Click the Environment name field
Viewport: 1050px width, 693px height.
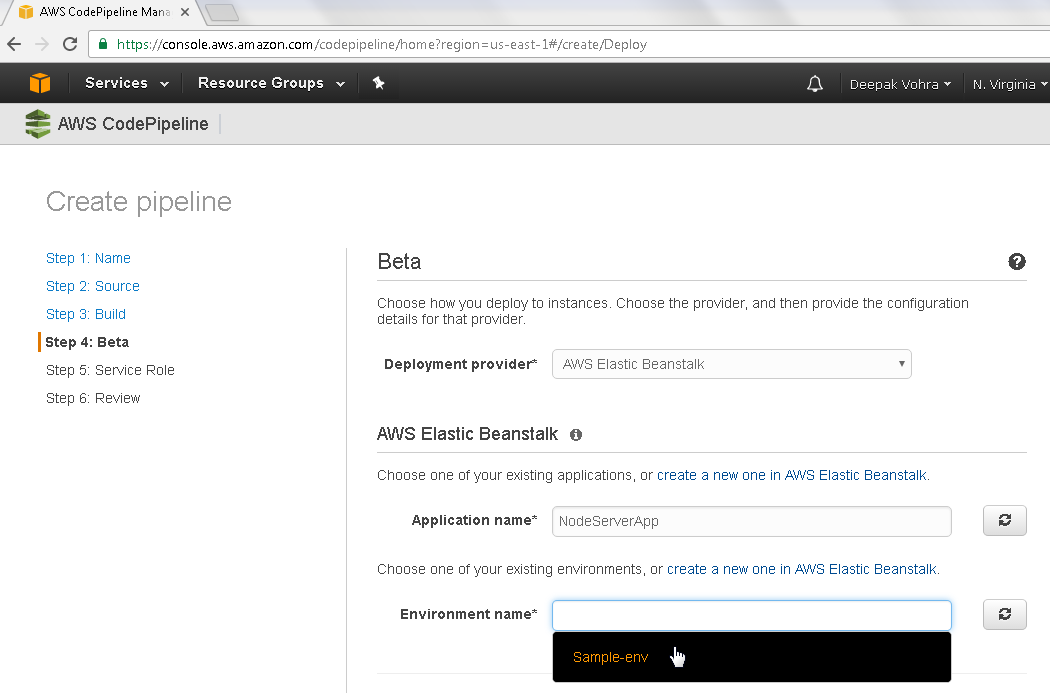(x=751, y=615)
